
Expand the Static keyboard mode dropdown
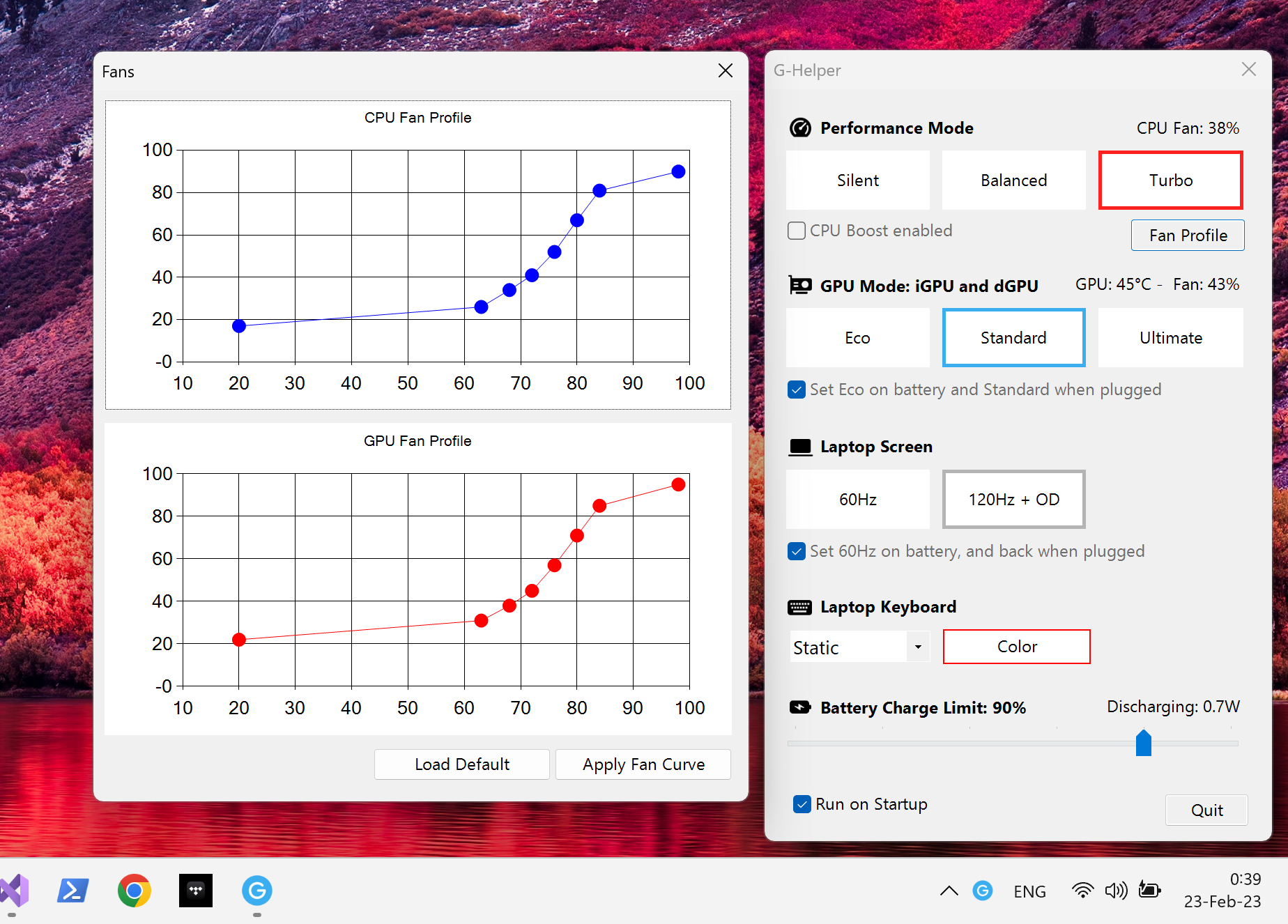pyautogui.click(x=918, y=647)
